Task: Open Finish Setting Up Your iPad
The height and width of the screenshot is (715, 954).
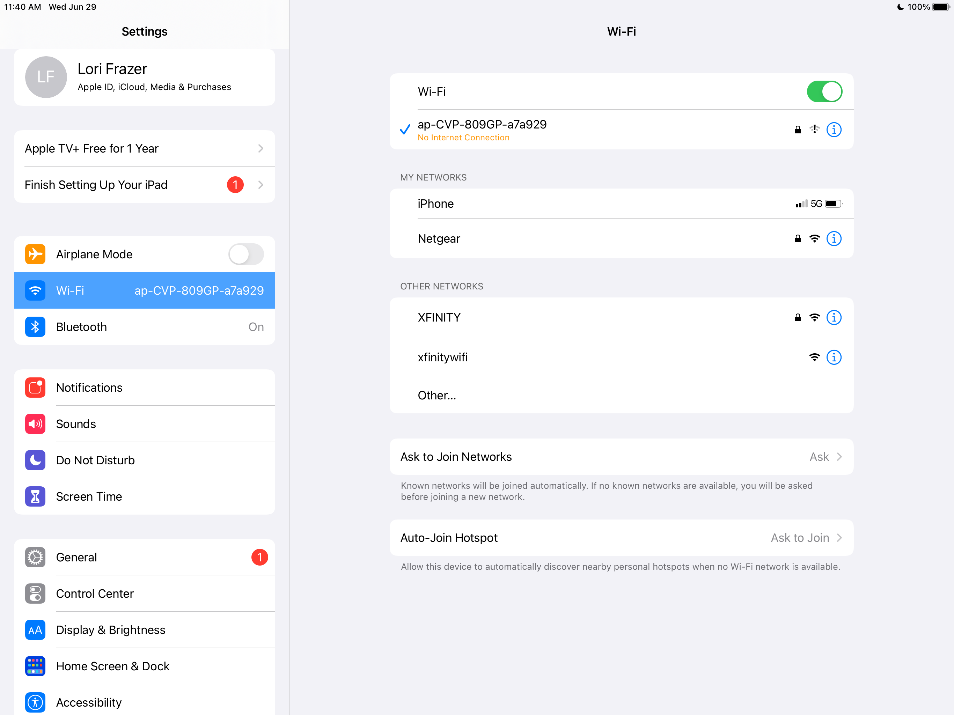Action: 144,185
